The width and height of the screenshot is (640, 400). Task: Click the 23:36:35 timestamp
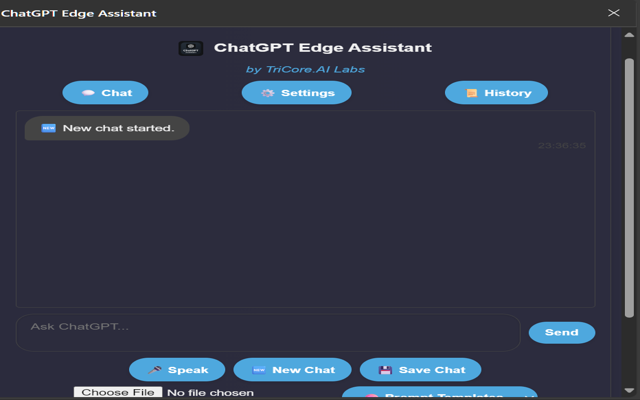tap(562, 145)
